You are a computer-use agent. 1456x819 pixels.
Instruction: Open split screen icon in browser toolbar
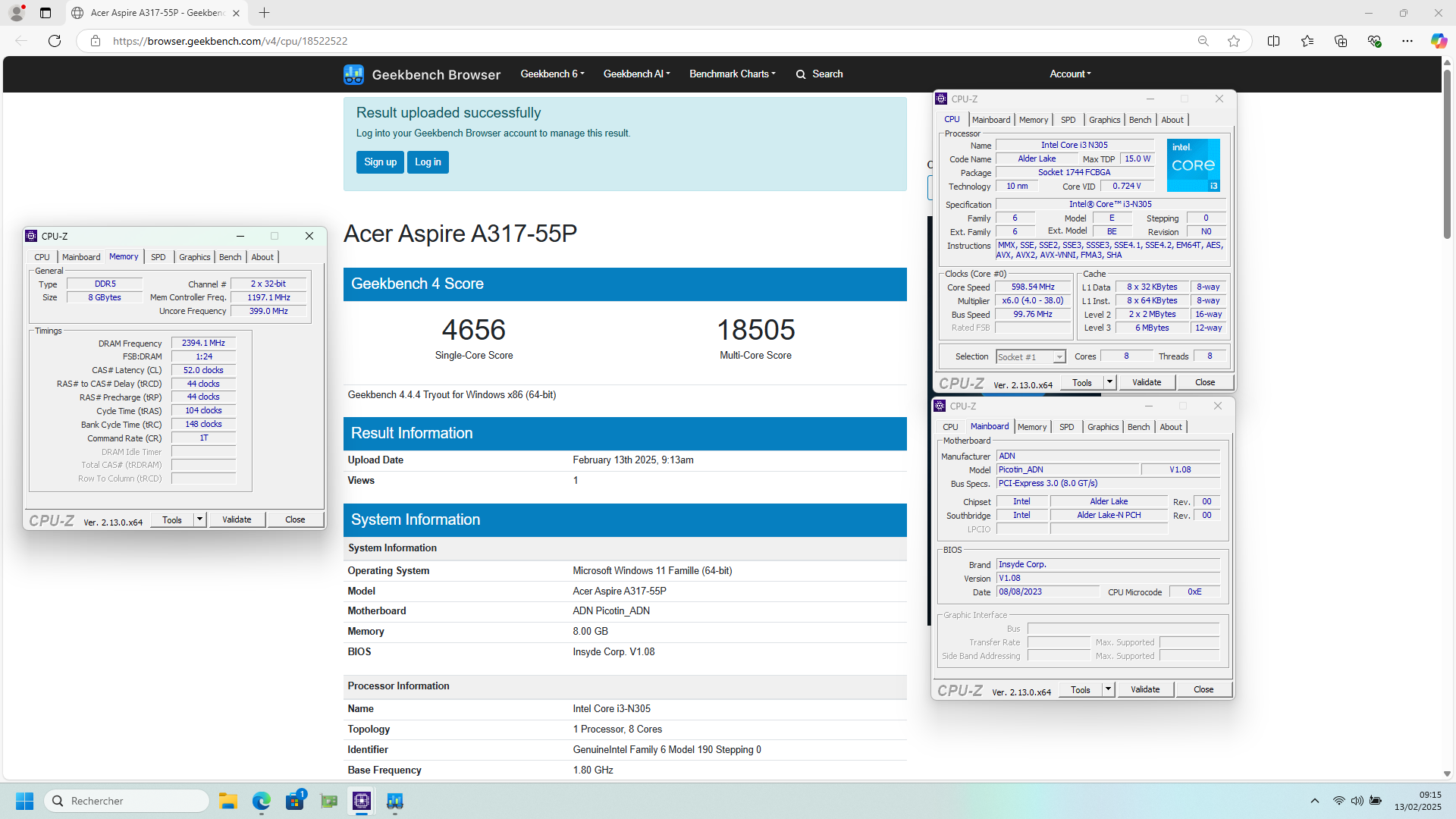(1273, 41)
